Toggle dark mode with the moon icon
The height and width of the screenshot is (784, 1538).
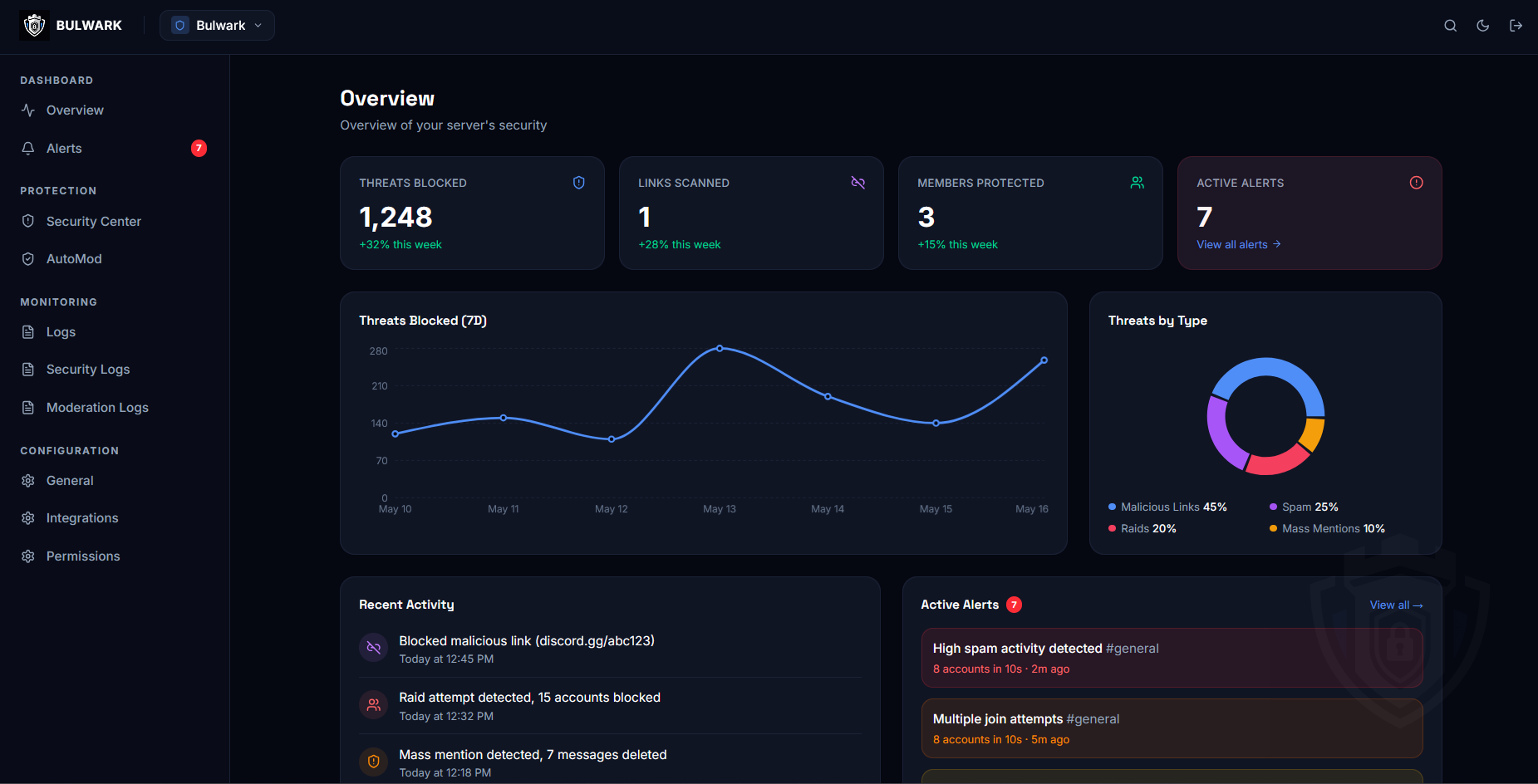pyautogui.click(x=1483, y=26)
